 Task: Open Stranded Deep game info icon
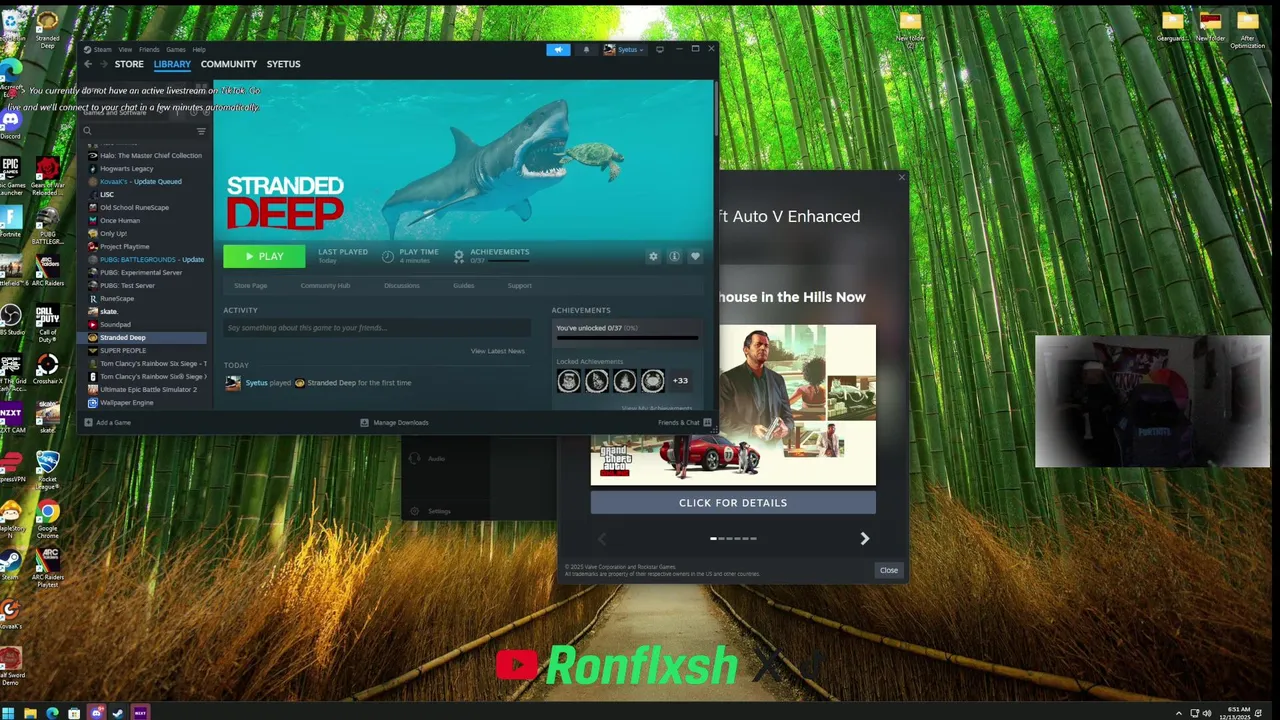[x=674, y=257]
